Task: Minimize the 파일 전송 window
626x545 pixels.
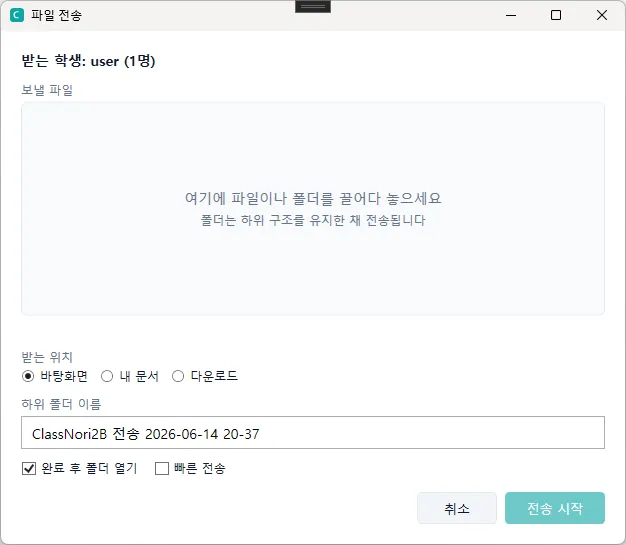Action: 511,15
